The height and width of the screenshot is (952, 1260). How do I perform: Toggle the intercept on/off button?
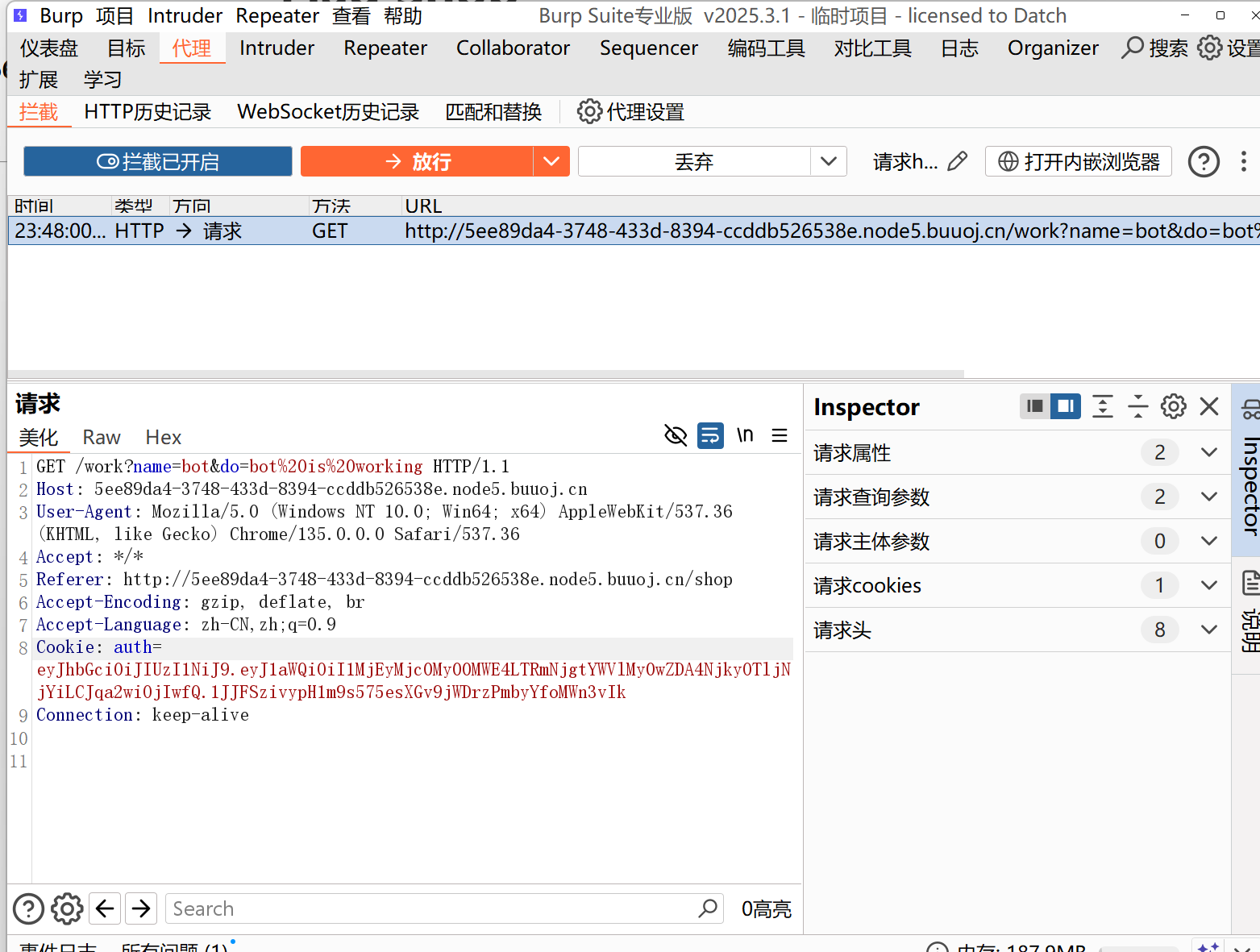point(158,161)
